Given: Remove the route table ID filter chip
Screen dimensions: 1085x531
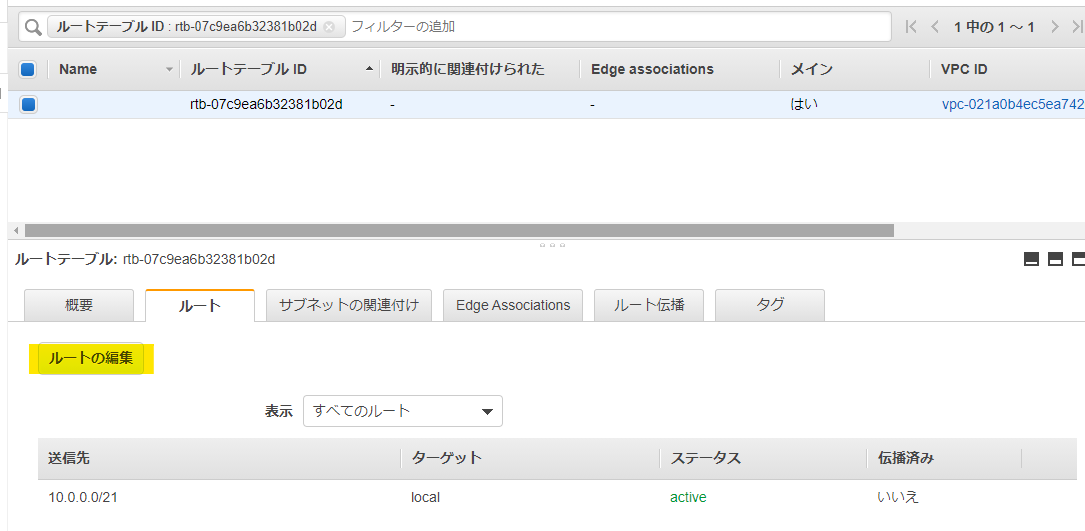Looking at the screenshot, I should click(x=329, y=27).
